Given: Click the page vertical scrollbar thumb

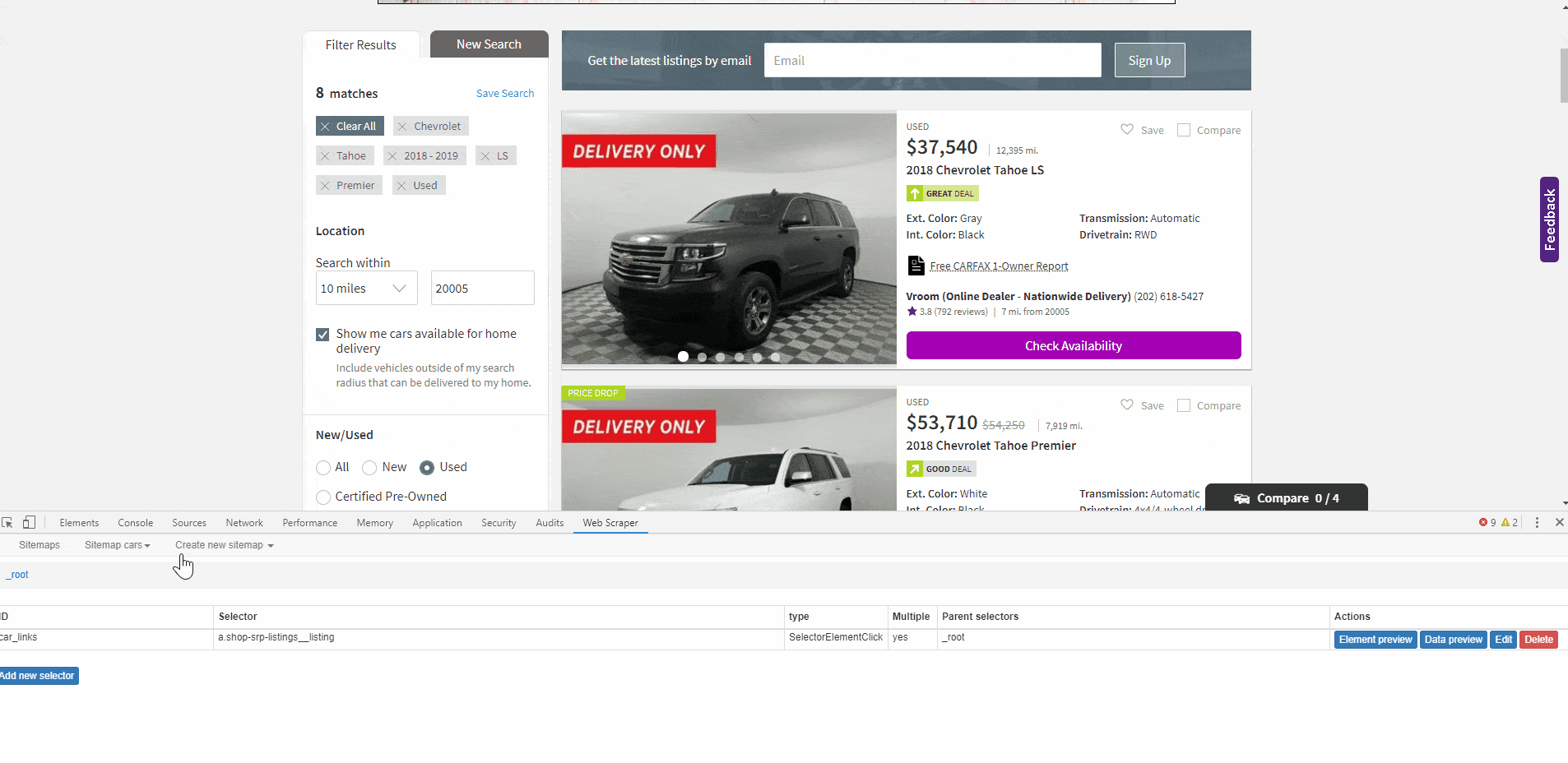Looking at the screenshot, I should (1563, 76).
